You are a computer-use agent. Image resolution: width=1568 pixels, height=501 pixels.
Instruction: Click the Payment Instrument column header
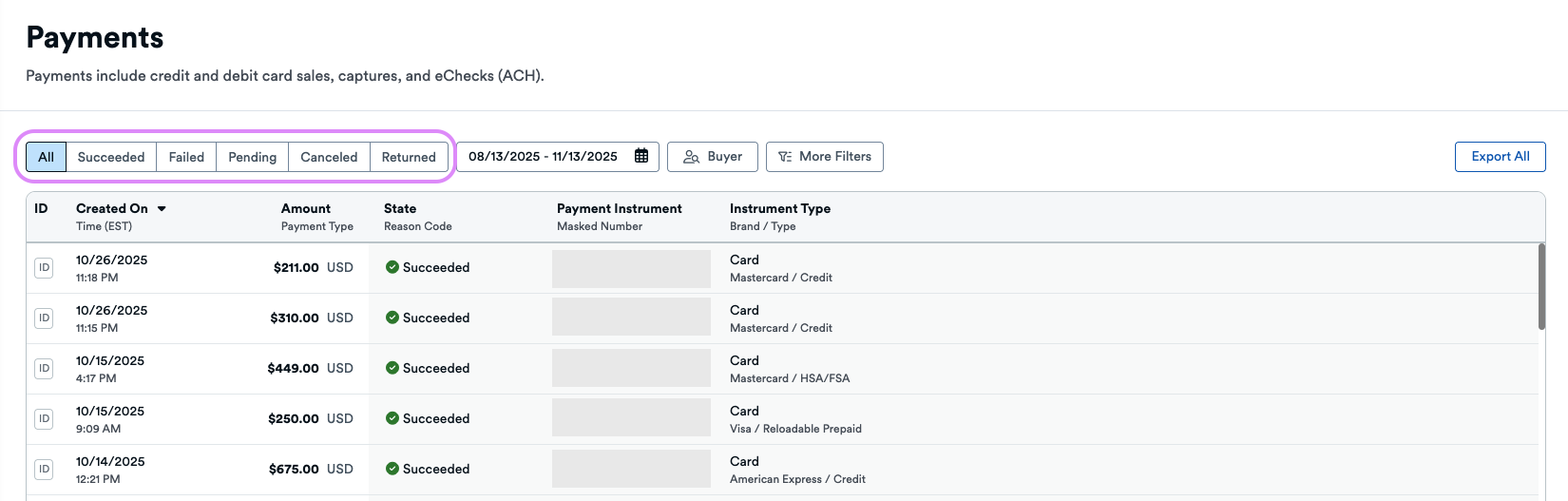[x=620, y=208]
